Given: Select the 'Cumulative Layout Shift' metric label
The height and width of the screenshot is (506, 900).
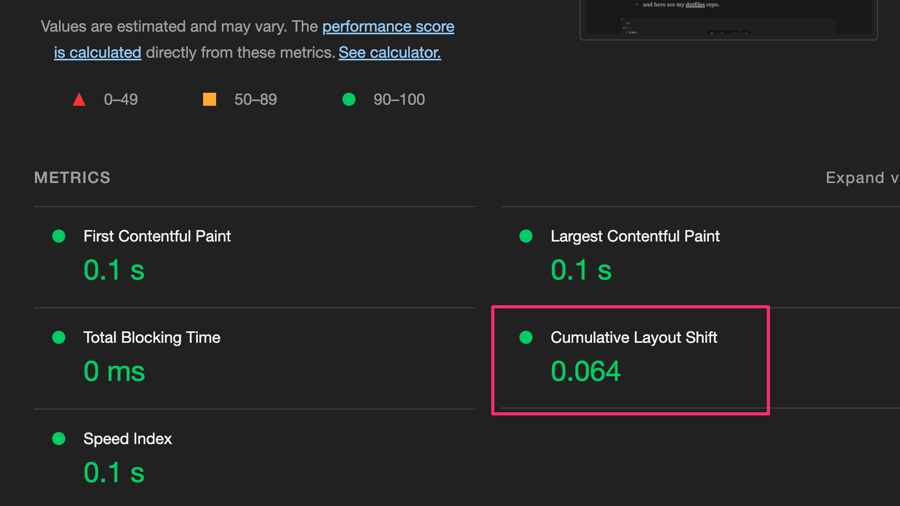Looking at the screenshot, I should 634,337.
